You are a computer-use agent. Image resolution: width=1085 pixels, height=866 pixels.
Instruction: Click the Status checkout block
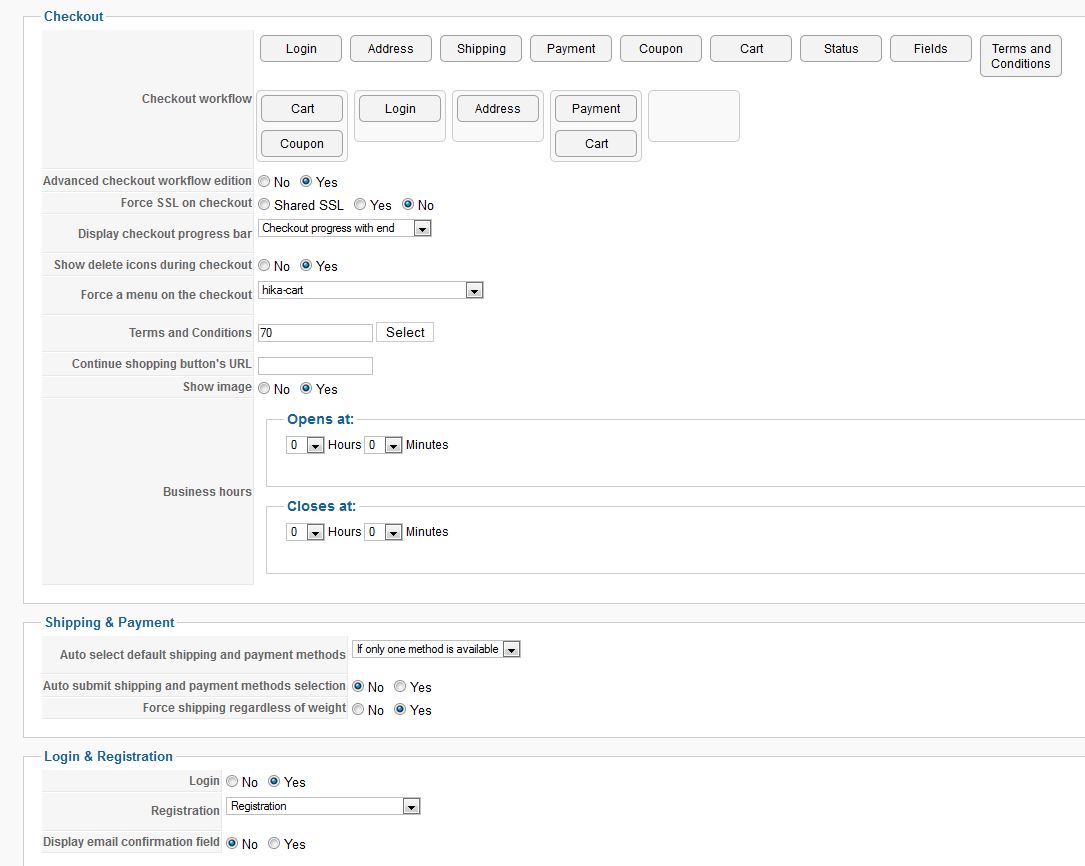(x=841, y=49)
